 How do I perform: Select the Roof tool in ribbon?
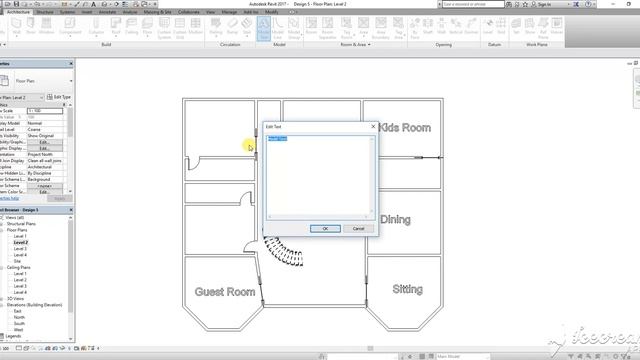click(116, 27)
